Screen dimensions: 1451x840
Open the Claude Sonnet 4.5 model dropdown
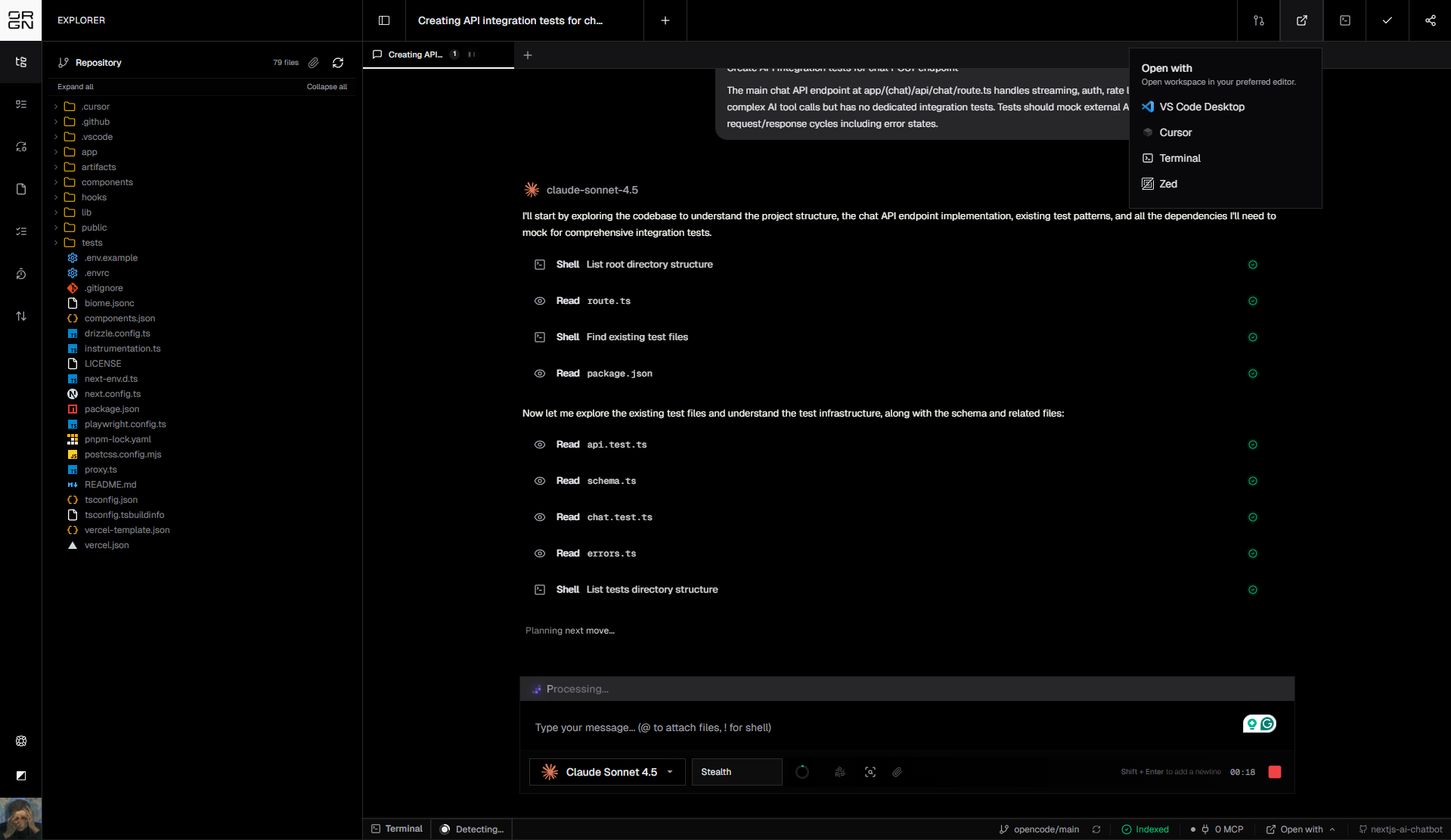pyautogui.click(x=607, y=772)
